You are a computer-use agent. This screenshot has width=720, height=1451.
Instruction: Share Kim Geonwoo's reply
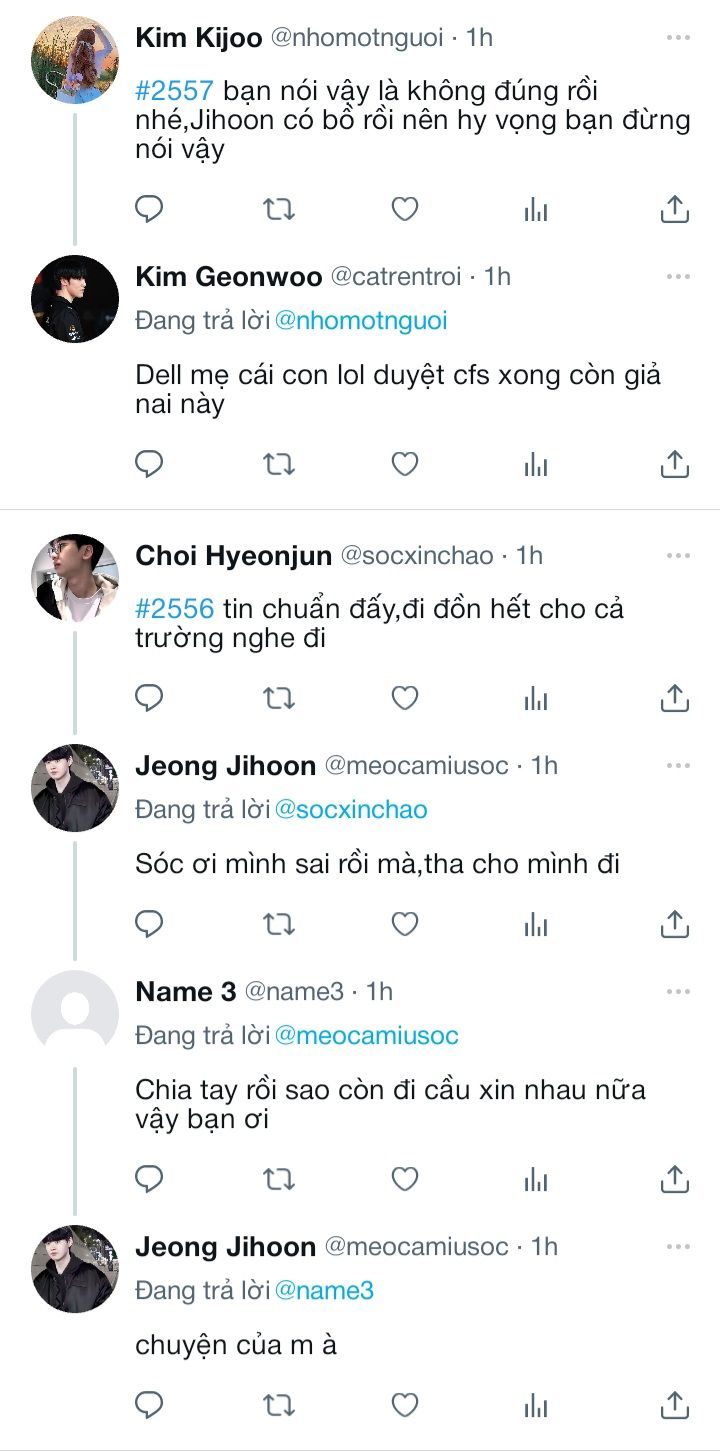(x=675, y=464)
